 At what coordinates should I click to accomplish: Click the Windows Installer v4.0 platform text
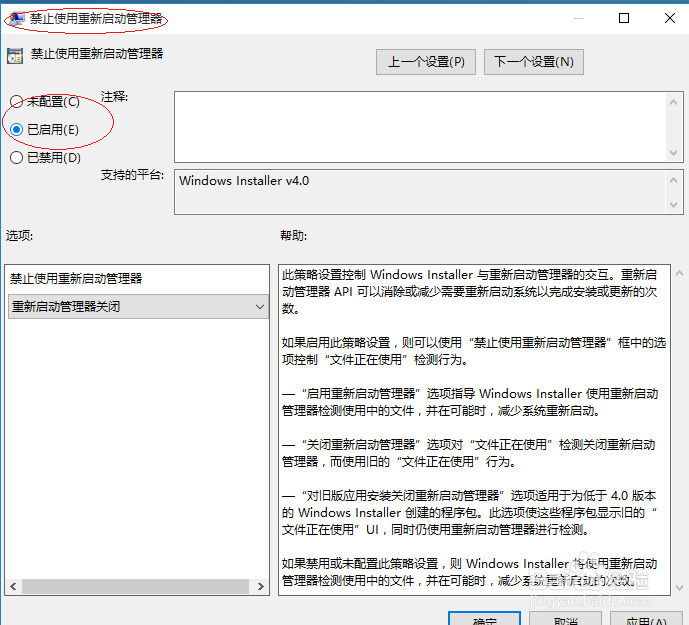pos(244,181)
